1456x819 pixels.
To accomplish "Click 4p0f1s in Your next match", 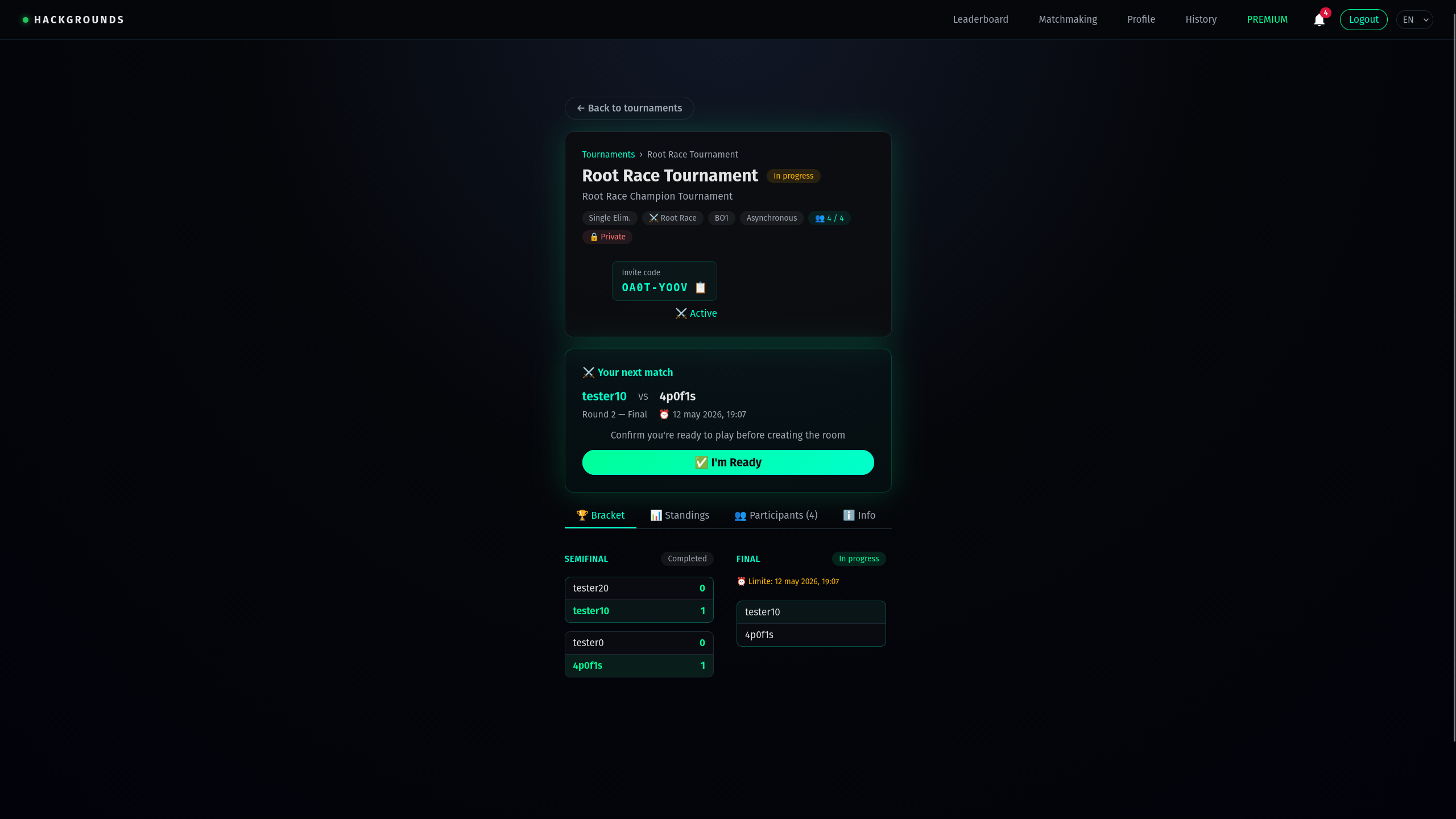I will point(677,396).
